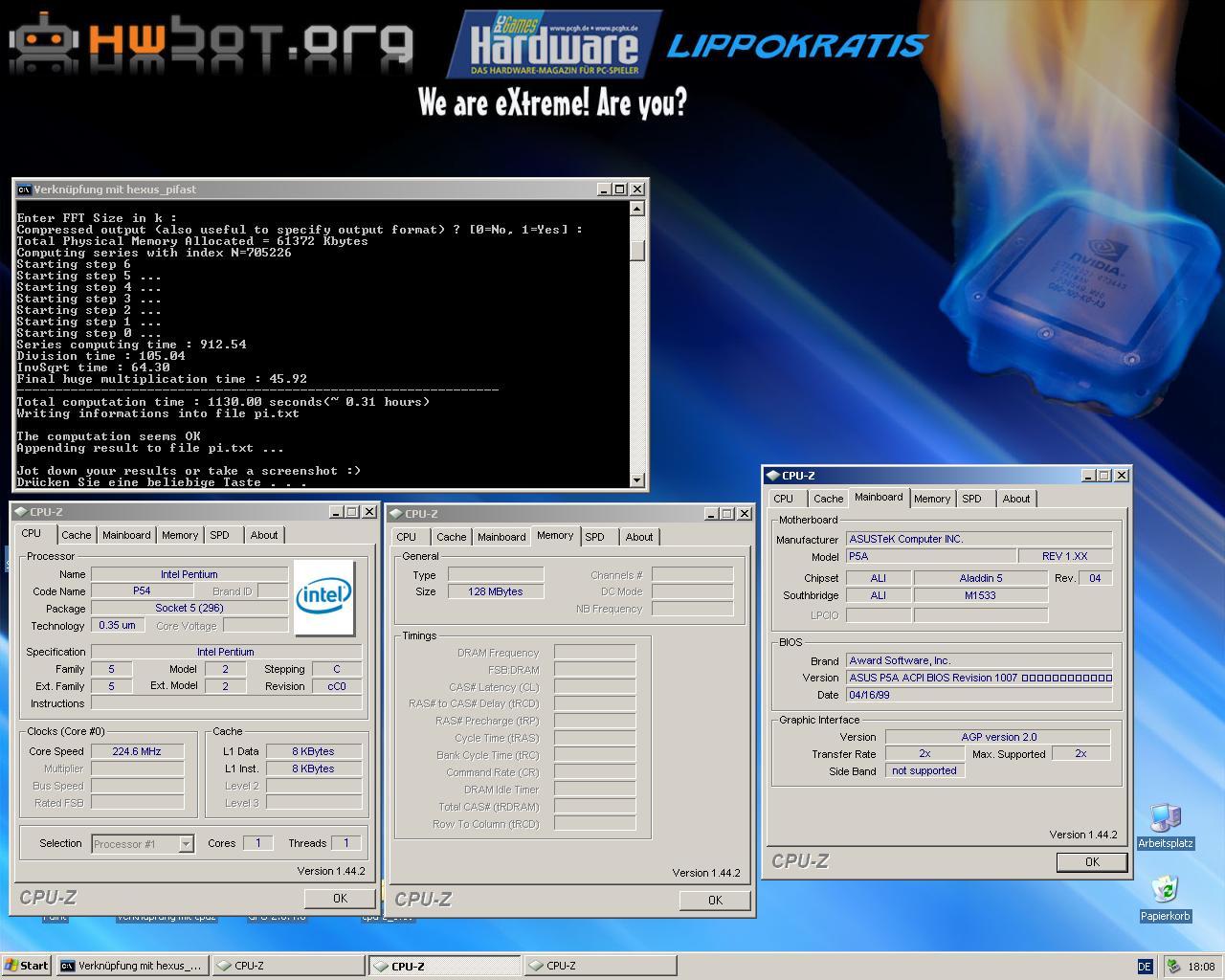Click the CPU-Z title icon of Memory window

pos(396,514)
